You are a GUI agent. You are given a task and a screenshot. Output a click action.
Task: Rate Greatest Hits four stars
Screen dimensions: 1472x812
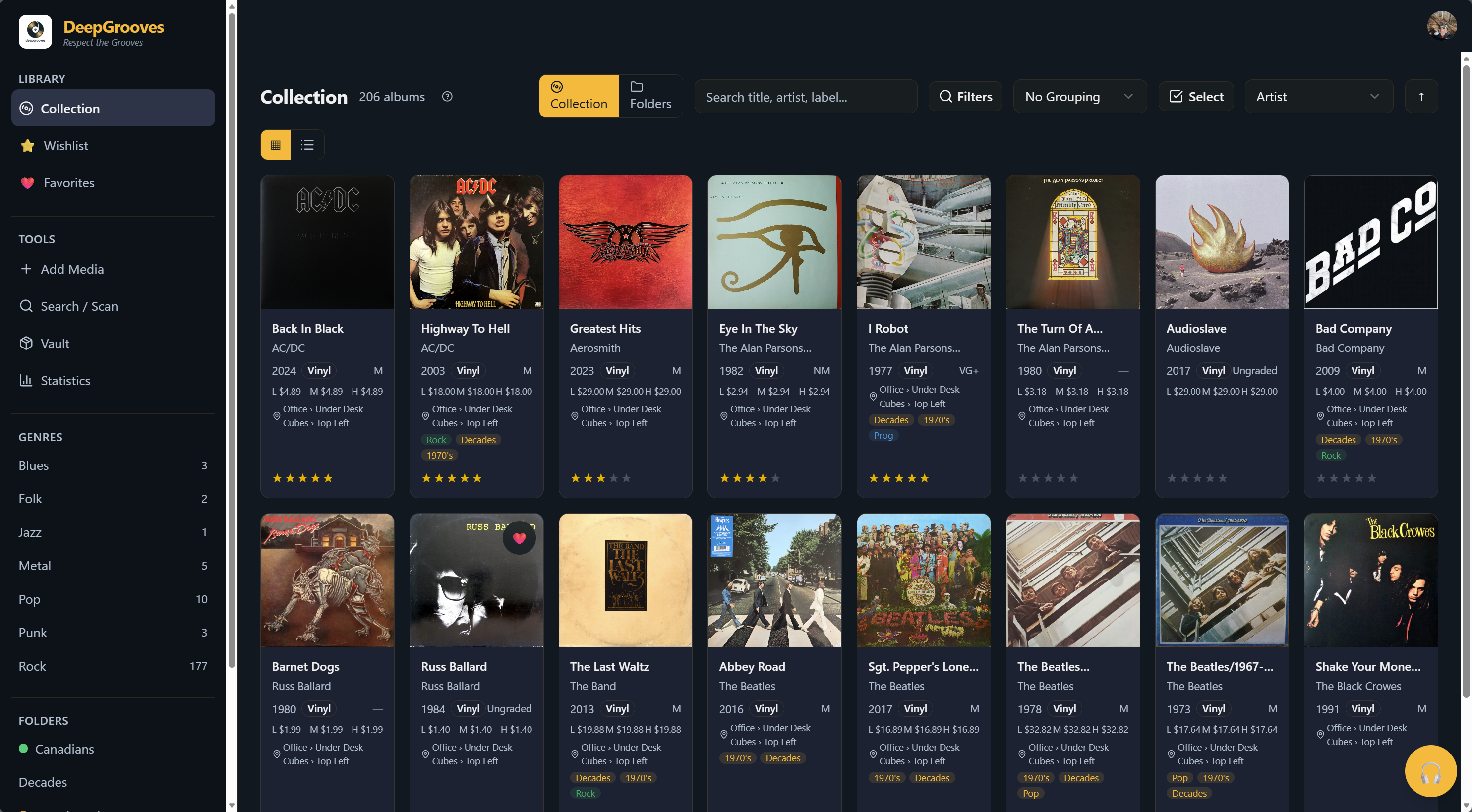click(614, 478)
